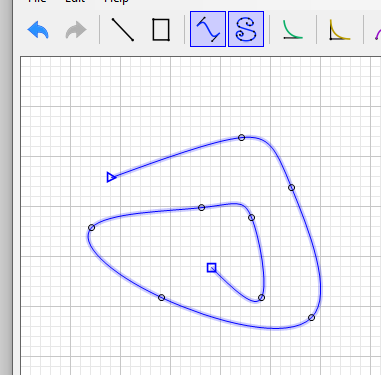This screenshot has height=375, width=381.
Task: Select the Rectangle drawing tool
Action: click(161, 30)
